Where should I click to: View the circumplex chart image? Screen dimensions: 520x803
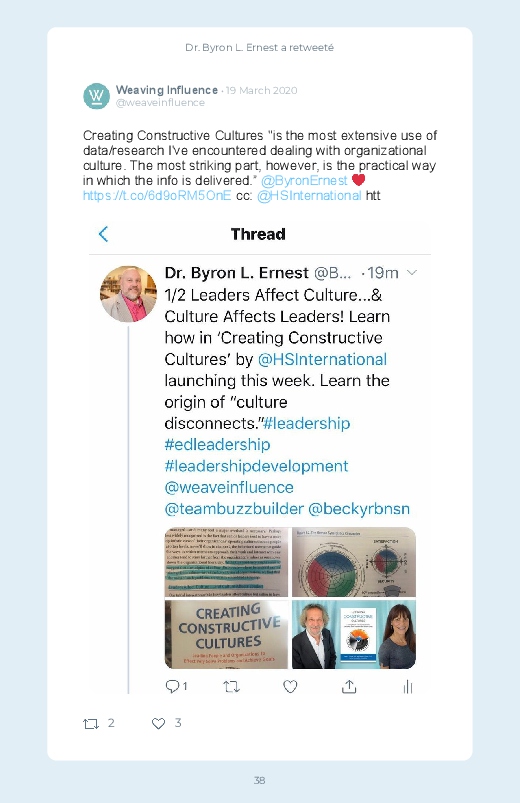[x=353, y=562]
